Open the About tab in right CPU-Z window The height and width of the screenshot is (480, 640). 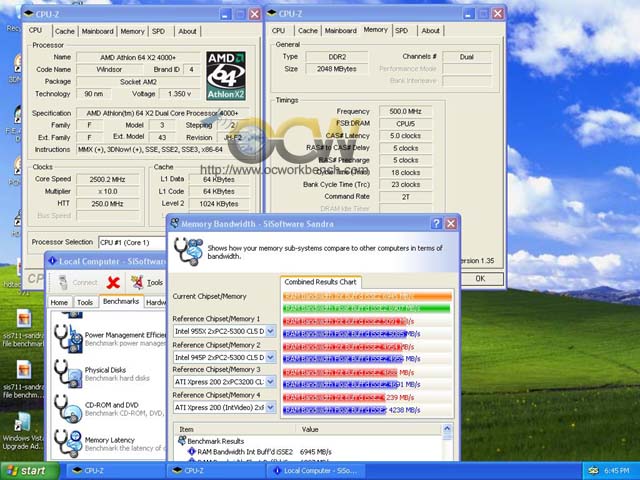430,31
